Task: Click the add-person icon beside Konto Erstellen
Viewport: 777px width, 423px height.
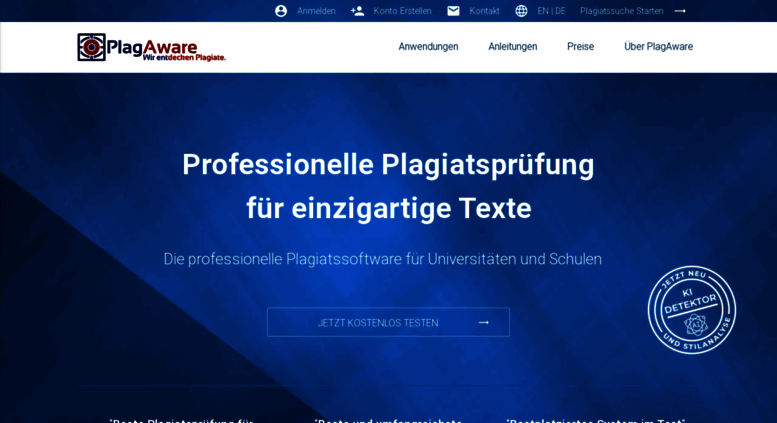Action: pos(357,11)
